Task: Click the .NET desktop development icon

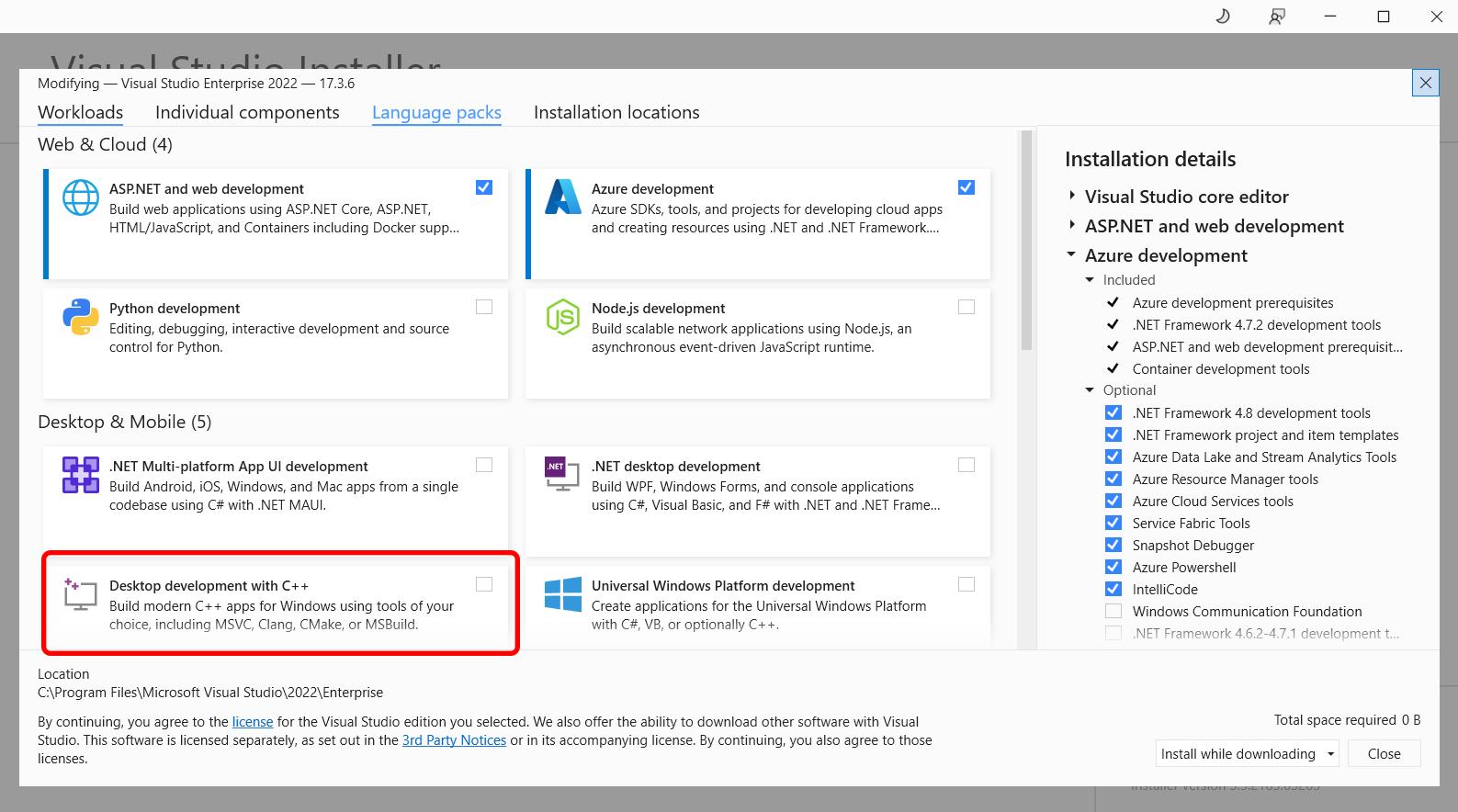Action: pos(562,475)
